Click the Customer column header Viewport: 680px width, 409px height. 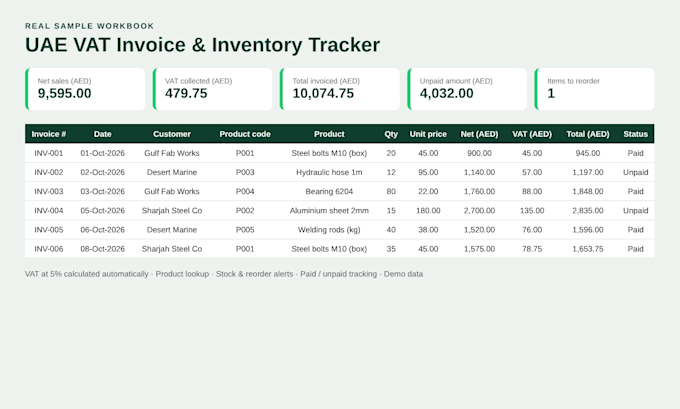coord(172,134)
